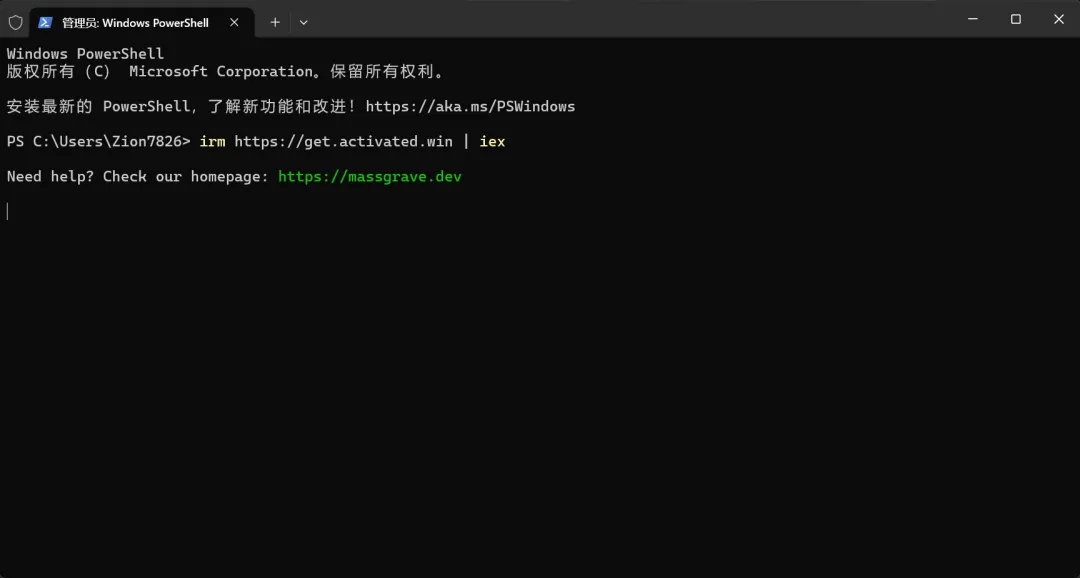Close the Windows Terminal window
This screenshot has width=1080, height=578.
click(x=1059, y=19)
